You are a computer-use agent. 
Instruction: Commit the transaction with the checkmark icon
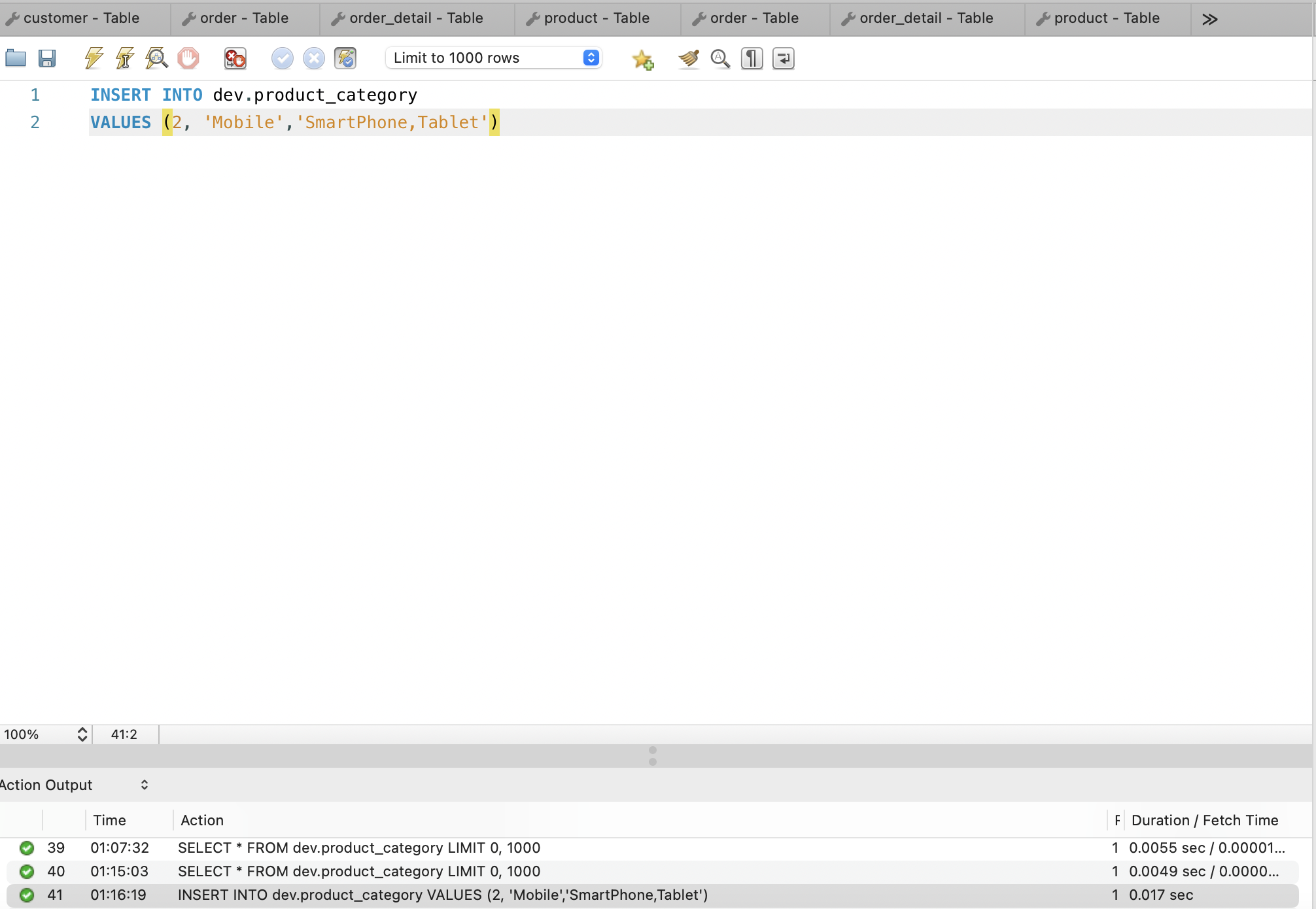[x=282, y=58]
